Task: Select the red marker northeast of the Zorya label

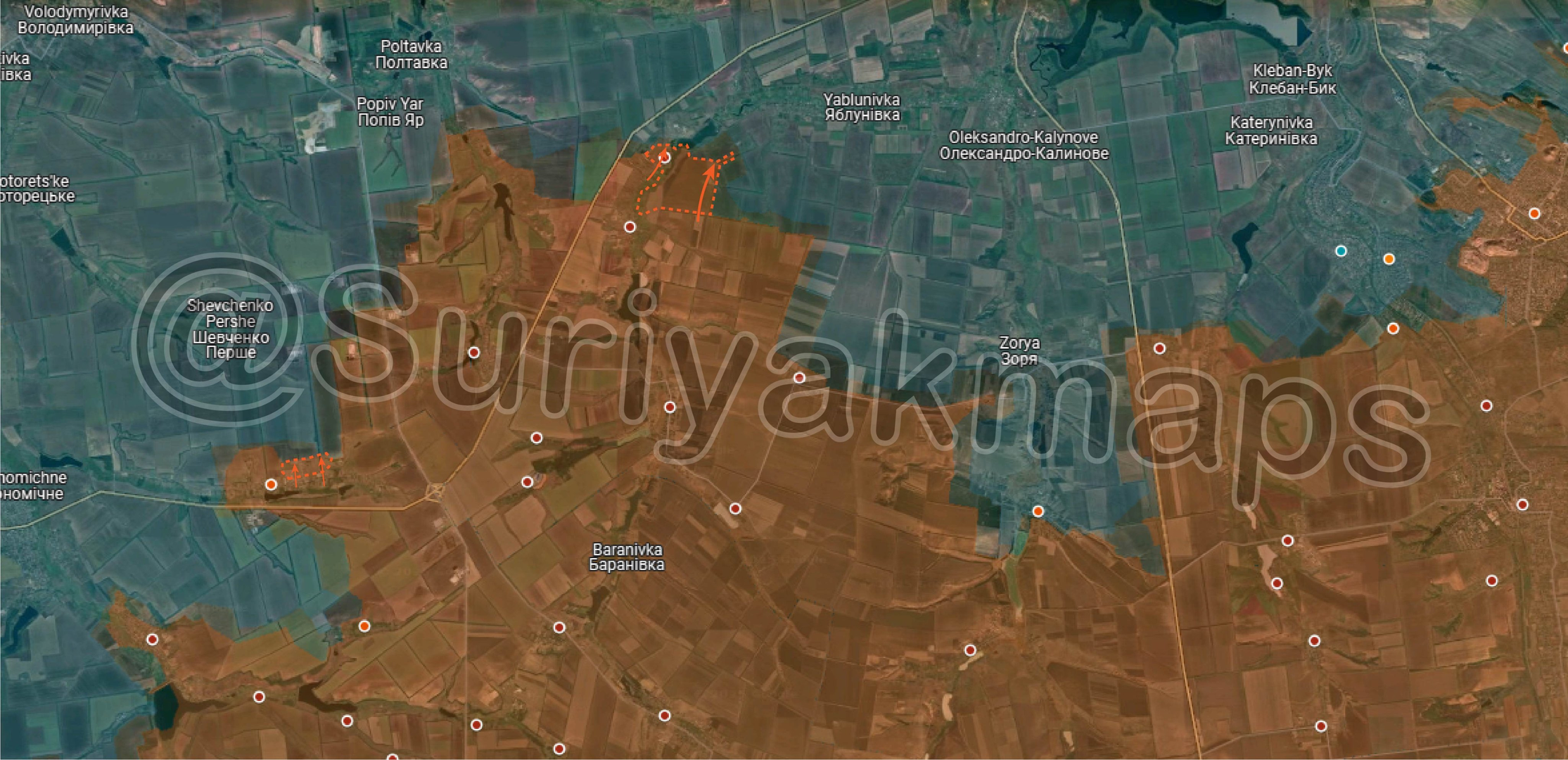Action: coord(1159,348)
